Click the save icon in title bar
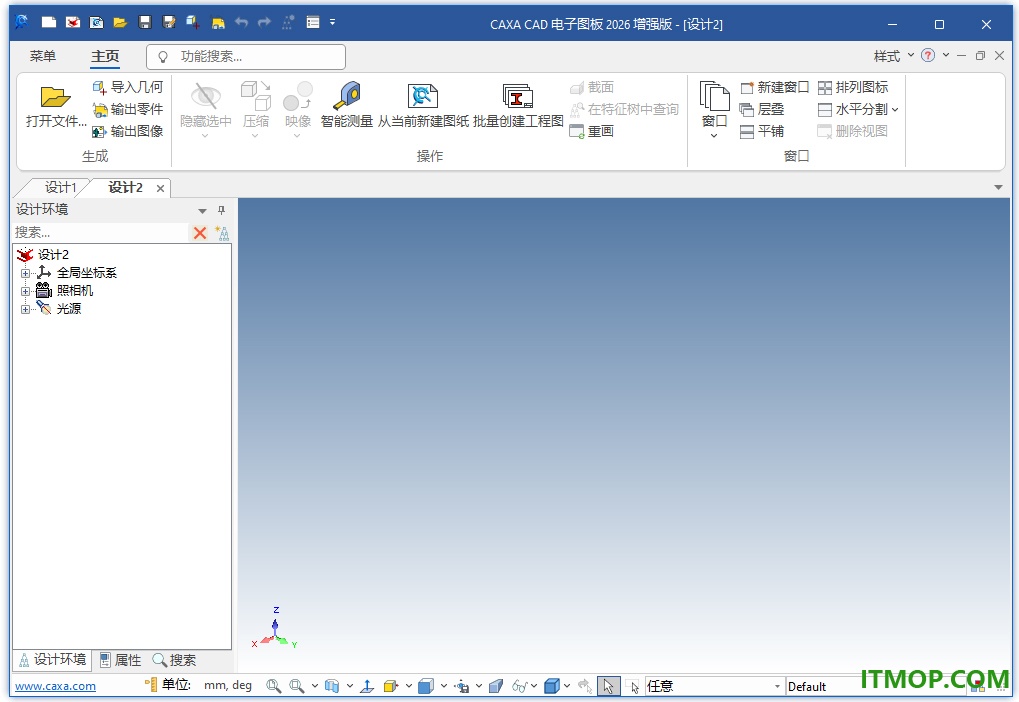Screen dimensions: 1019x702 145,23
